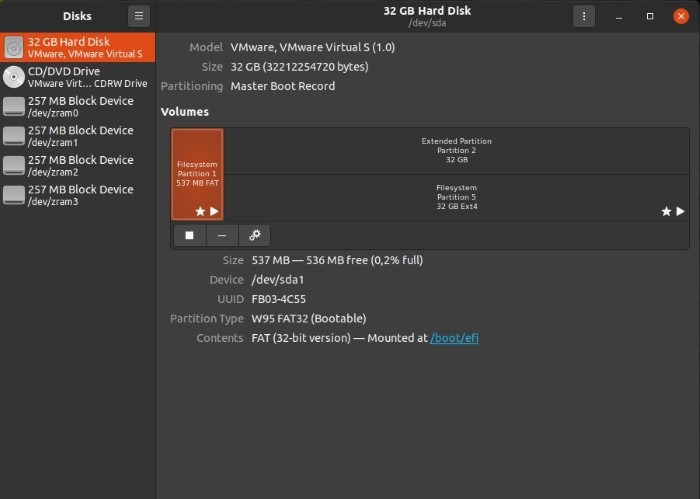Image resolution: width=700 pixels, height=499 pixels.
Task: Maximize the Disks window
Action: click(650, 16)
